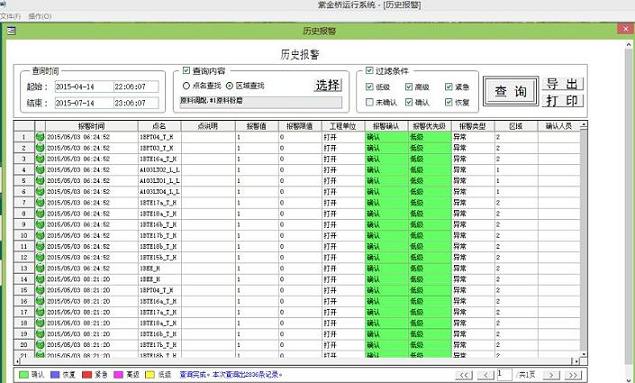Click the window icon beside the 历史报警 title
The width and height of the screenshot is (635, 383).
(x=11, y=30)
